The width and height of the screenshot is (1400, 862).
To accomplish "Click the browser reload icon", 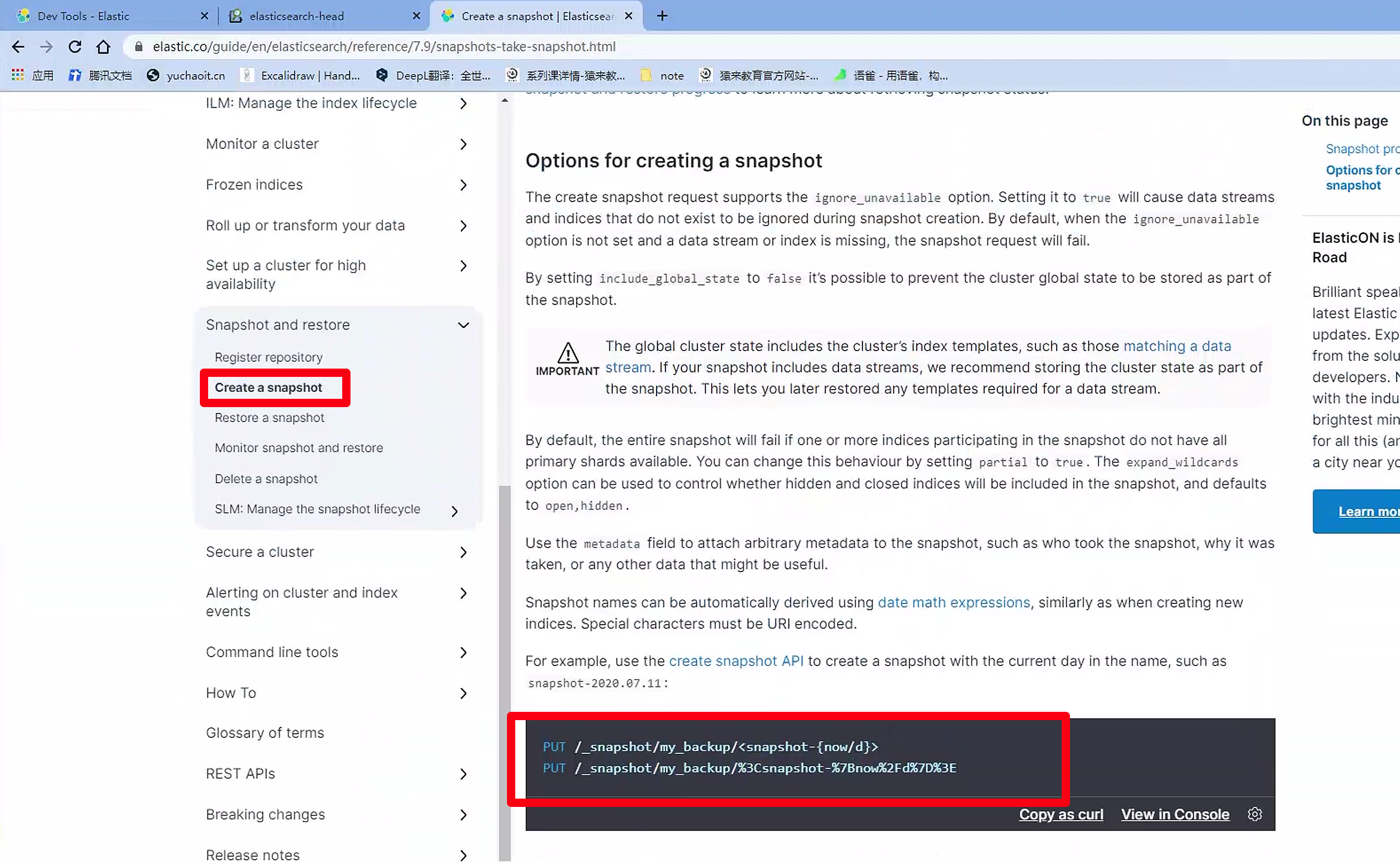I will [x=75, y=46].
